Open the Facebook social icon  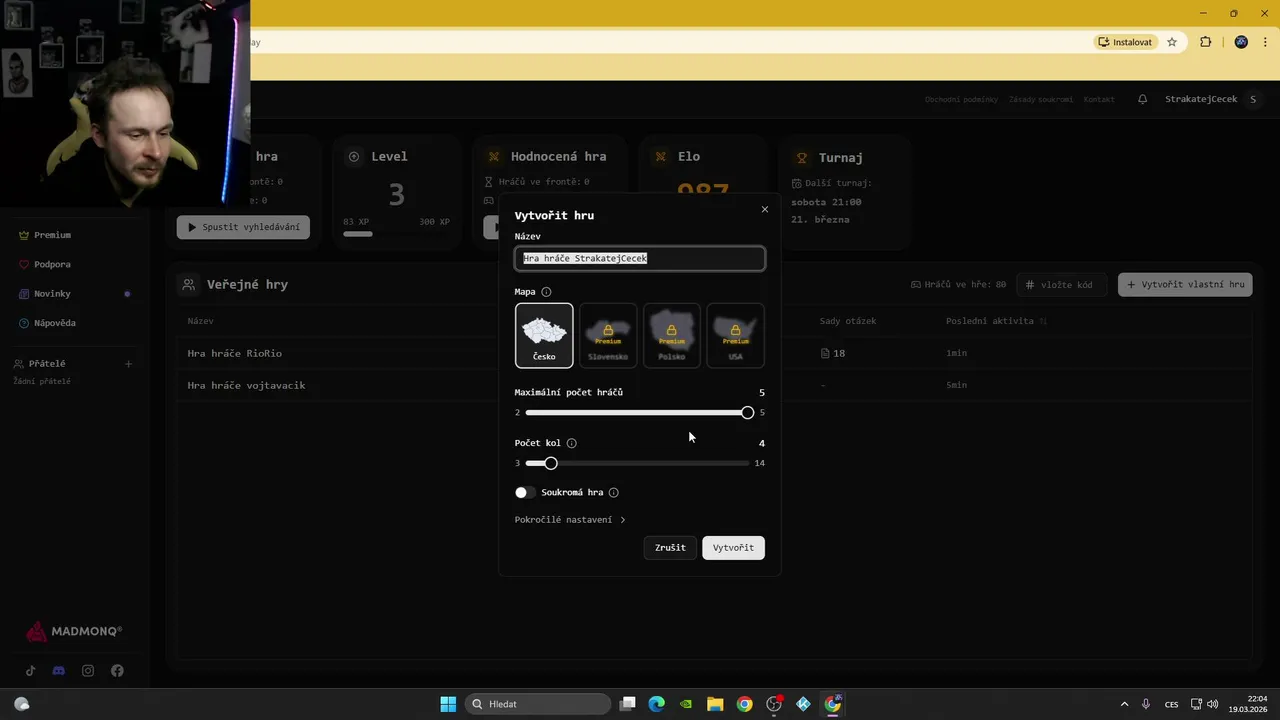(x=117, y=671)
